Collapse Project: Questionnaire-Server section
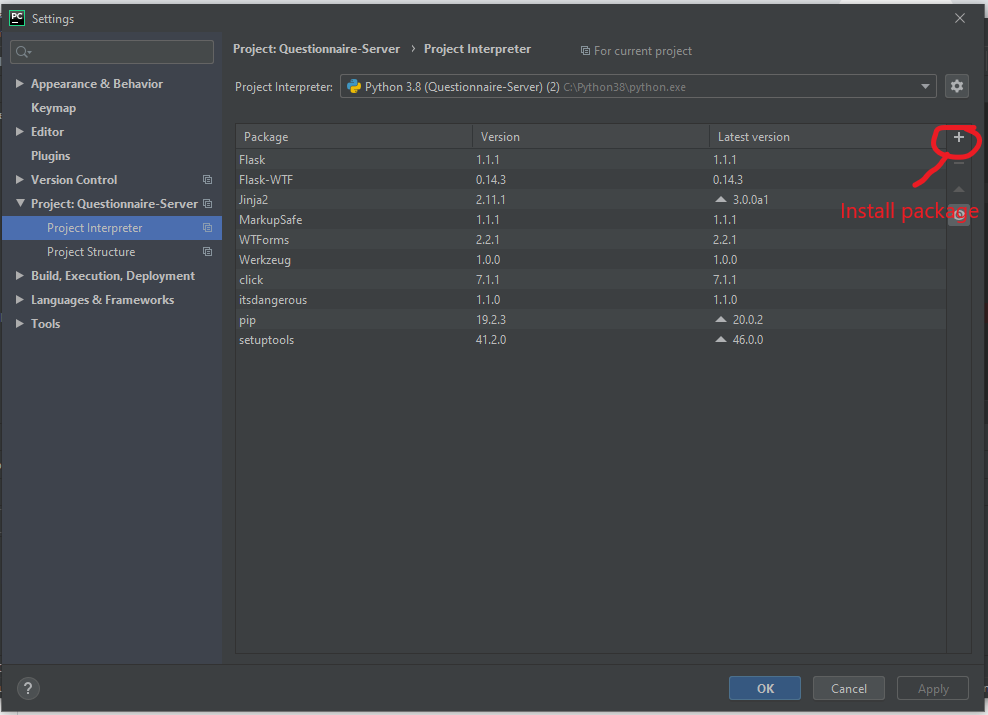This screenshot has width=988, height=715. (x=20, y=203)
